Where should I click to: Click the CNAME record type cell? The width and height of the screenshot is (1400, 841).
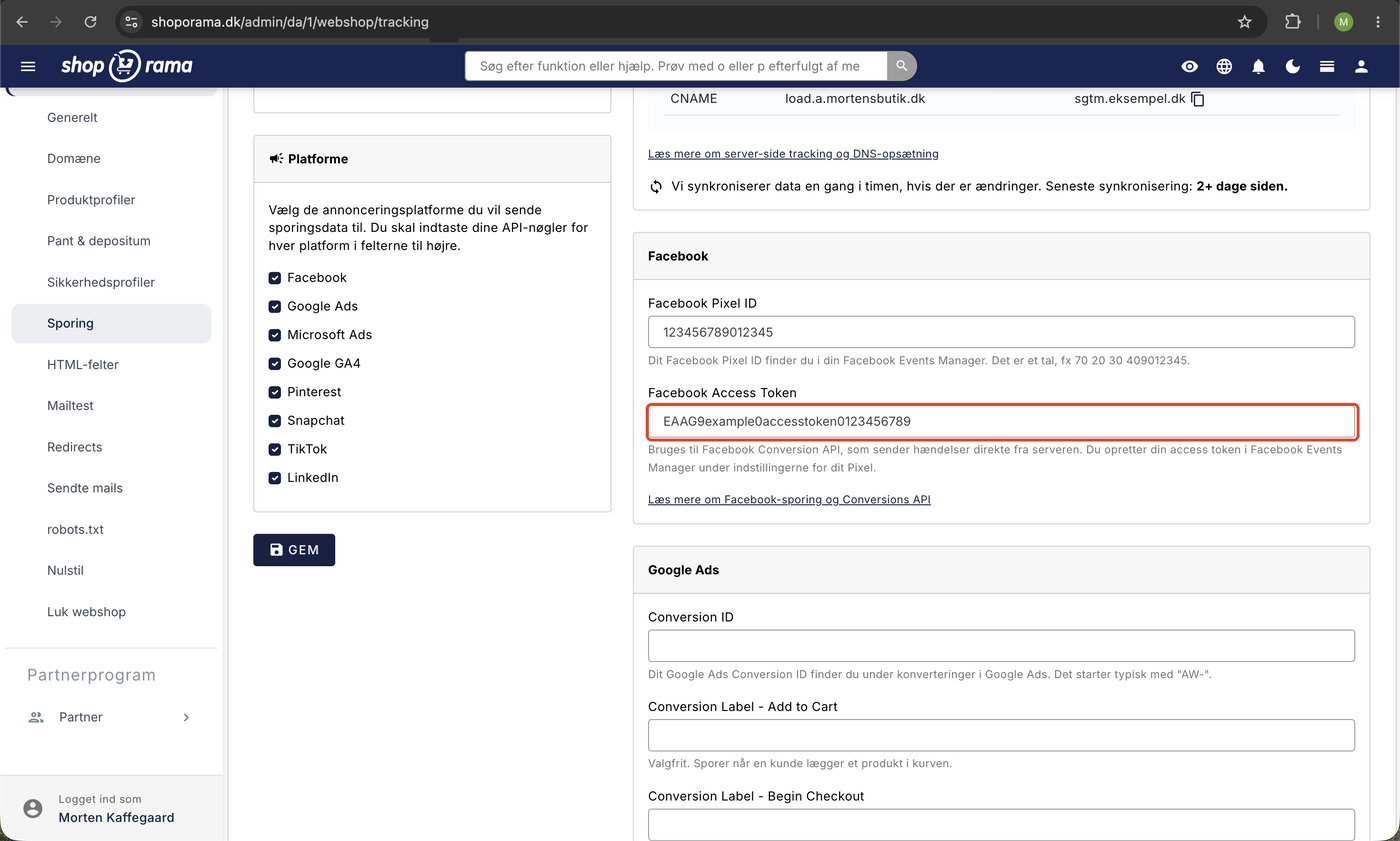coord(694,99)
